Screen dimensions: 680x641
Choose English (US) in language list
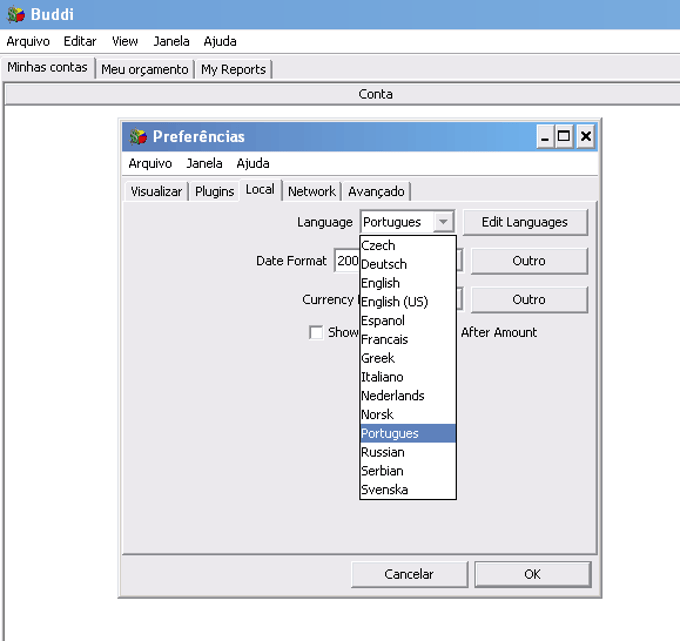point(408,302)
